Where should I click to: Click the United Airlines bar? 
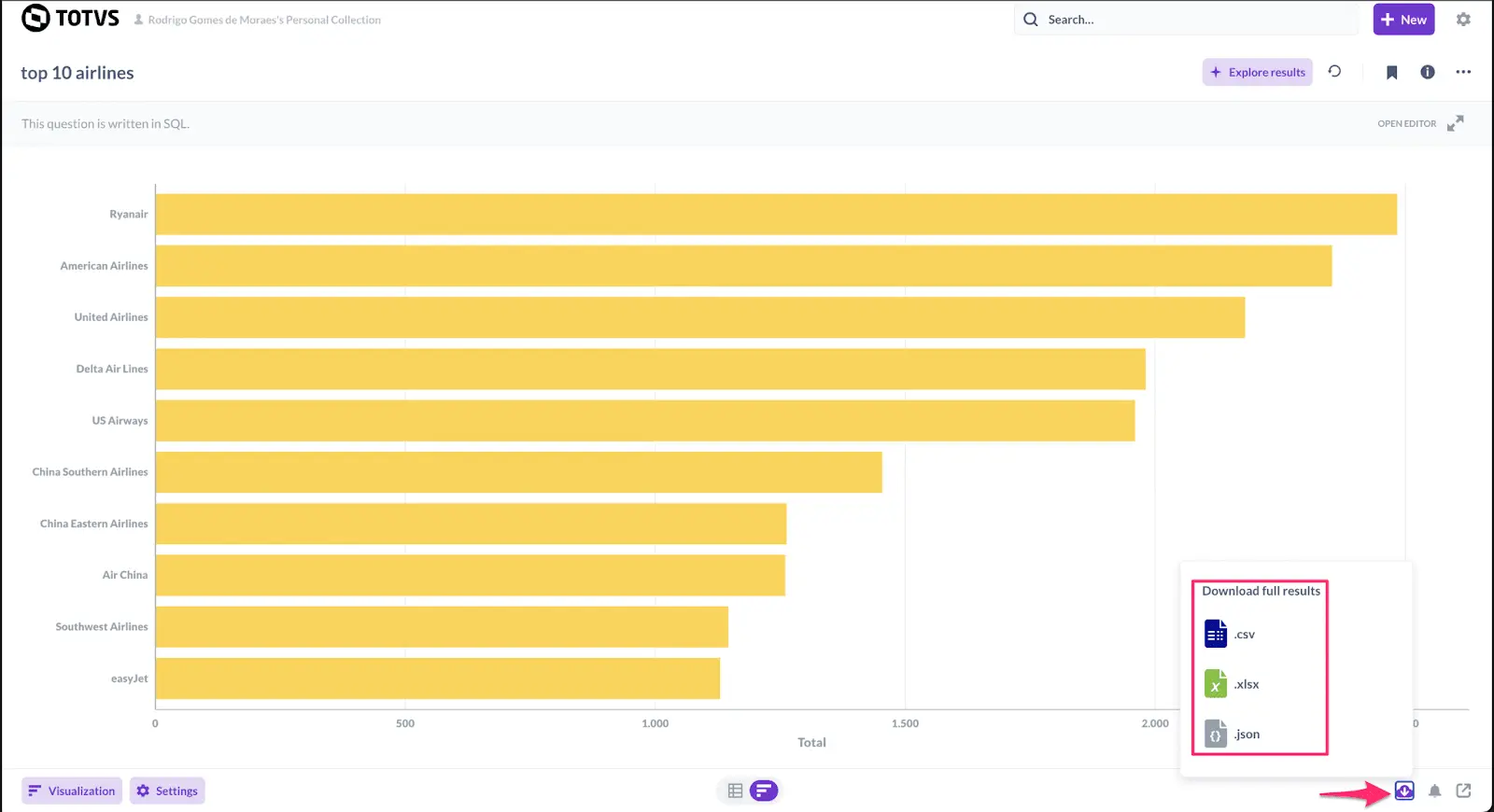pos(700,317)
